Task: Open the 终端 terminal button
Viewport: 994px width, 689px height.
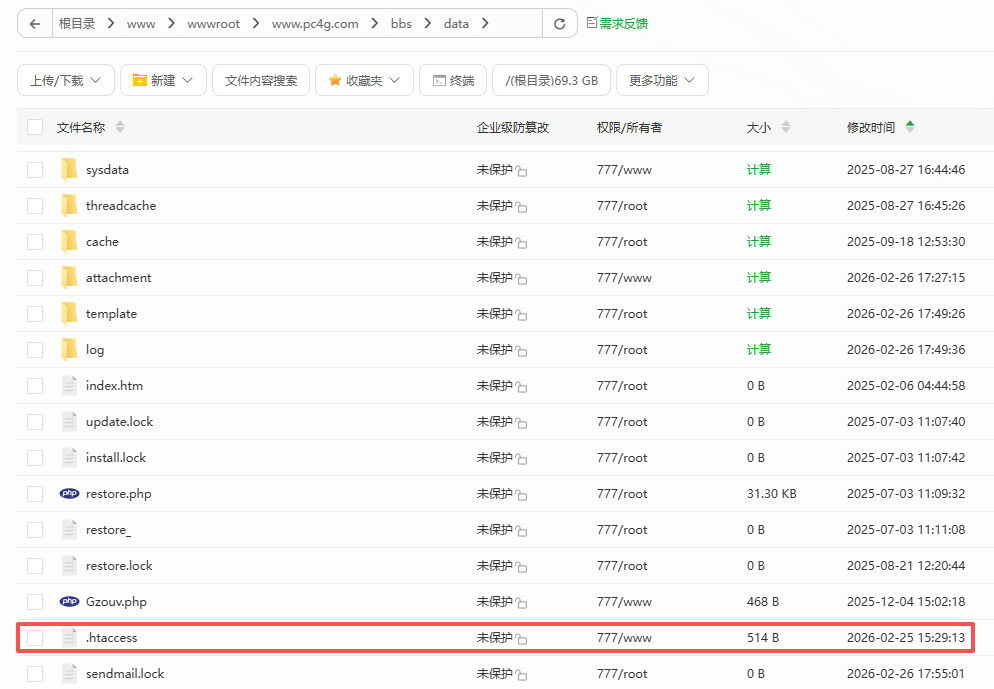Action: tap(452, 80)
